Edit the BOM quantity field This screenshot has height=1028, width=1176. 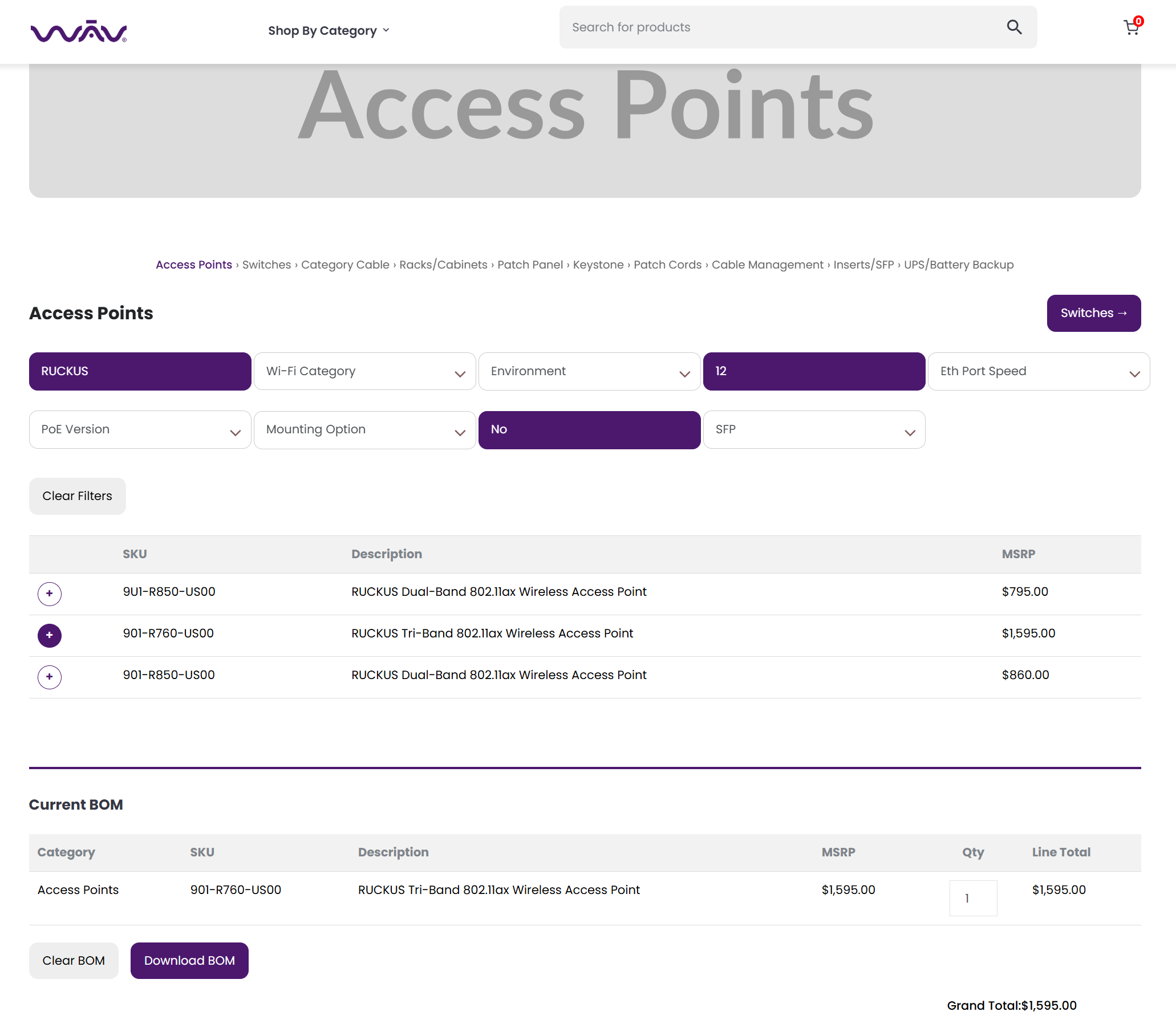click(973, 899)
